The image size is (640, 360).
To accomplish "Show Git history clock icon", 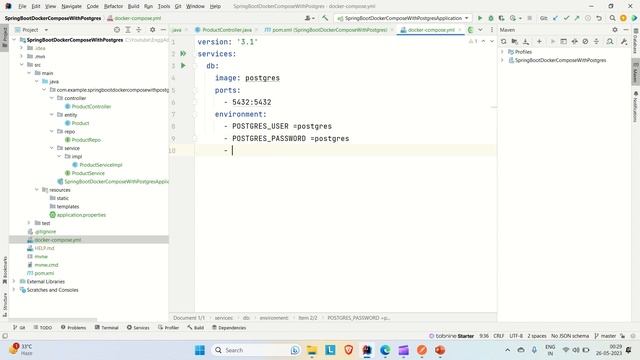I will [588, 18].
